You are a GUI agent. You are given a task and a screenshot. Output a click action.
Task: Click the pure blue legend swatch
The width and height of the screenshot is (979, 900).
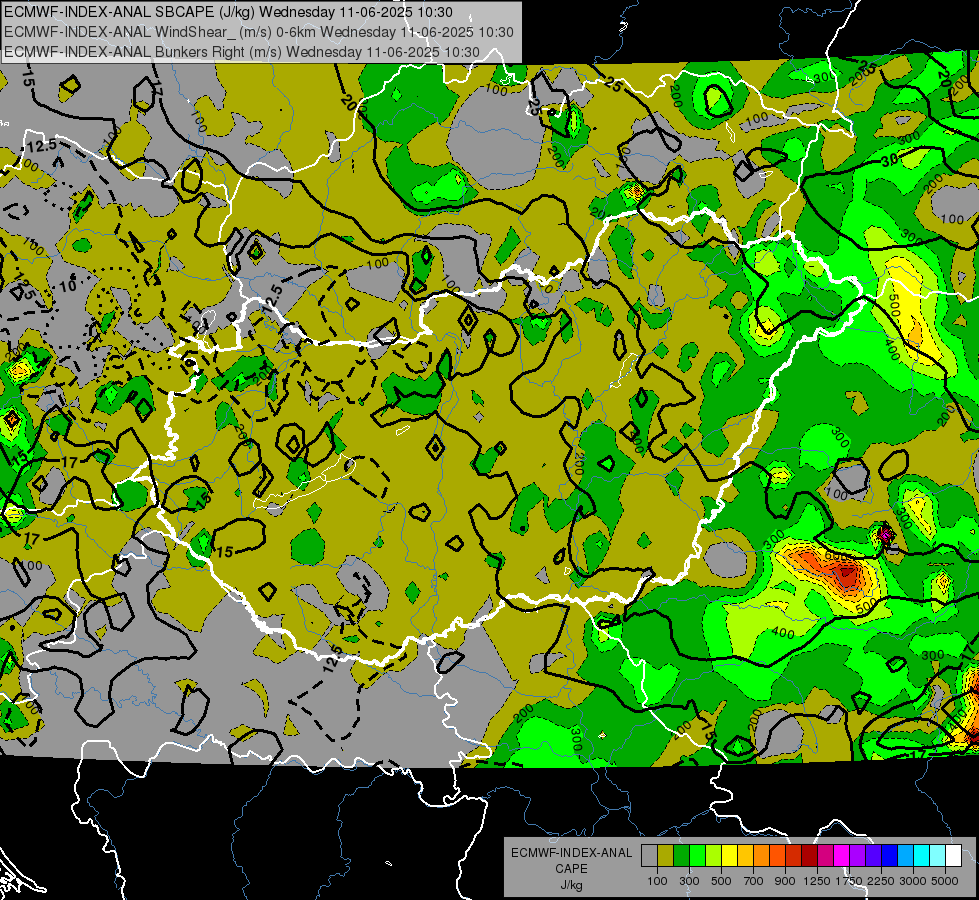pos(890,855)
